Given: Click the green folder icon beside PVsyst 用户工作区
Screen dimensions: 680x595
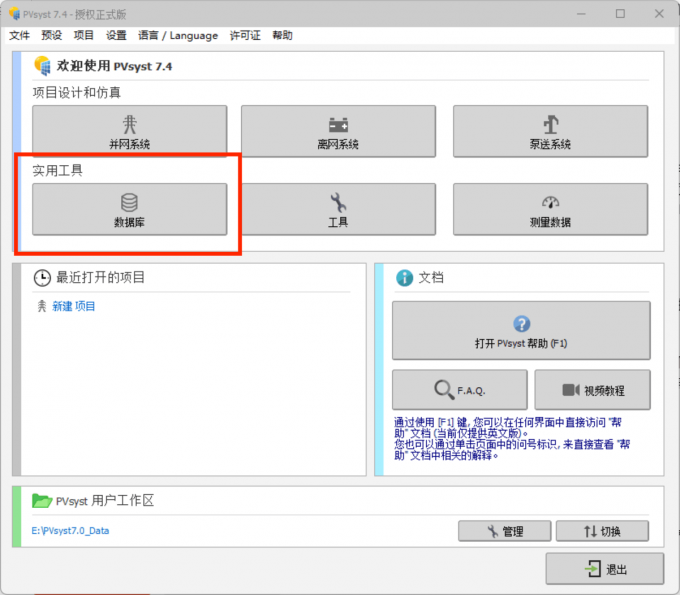Looking at the screenshot, I should coord(42,501).
